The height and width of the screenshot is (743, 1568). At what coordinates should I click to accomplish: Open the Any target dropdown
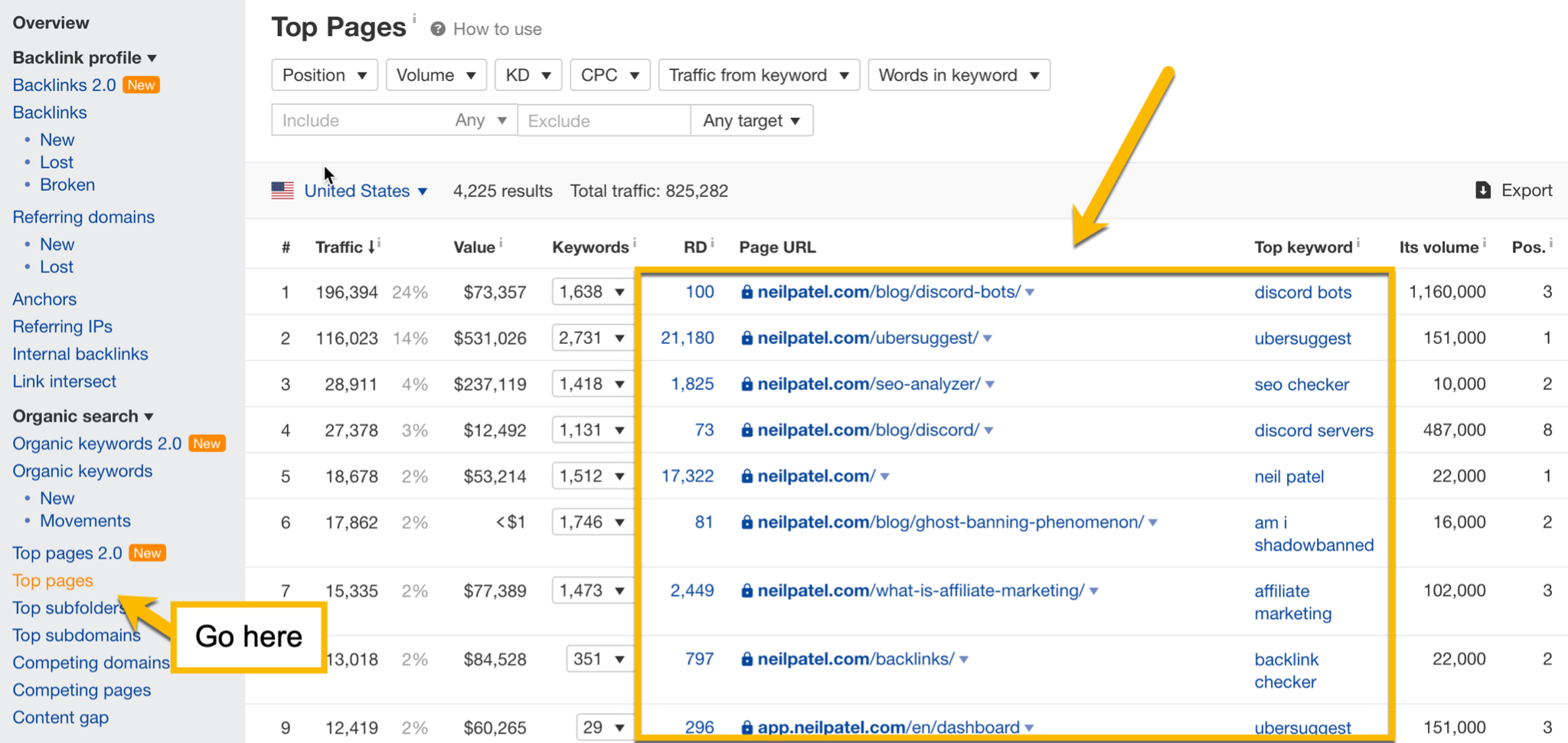coord(752,120)
